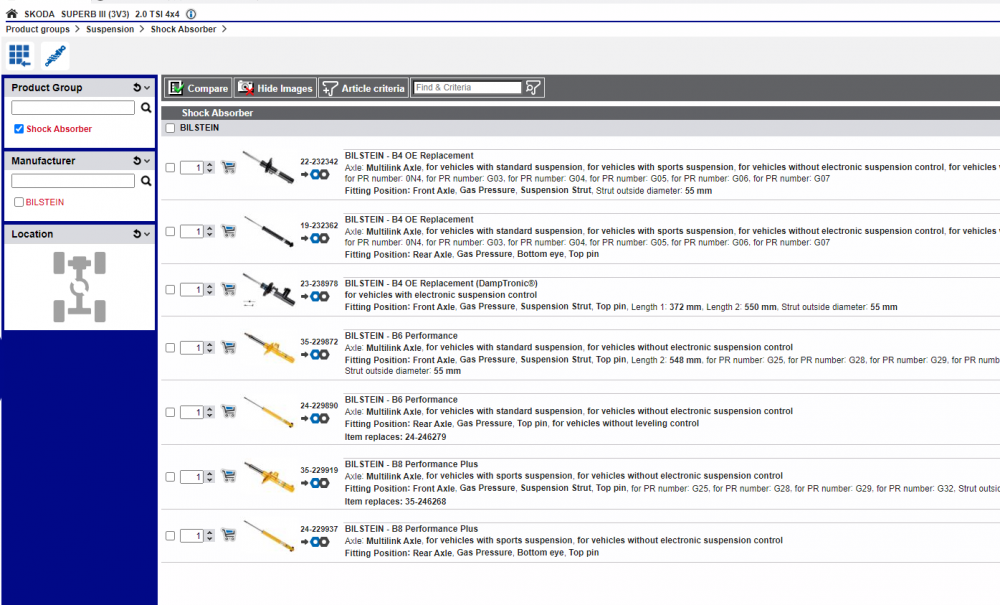Click the red BILSTEIN manufacturer label
The width and height of the screenshot is (1000, 605).
tap(45, 202)
